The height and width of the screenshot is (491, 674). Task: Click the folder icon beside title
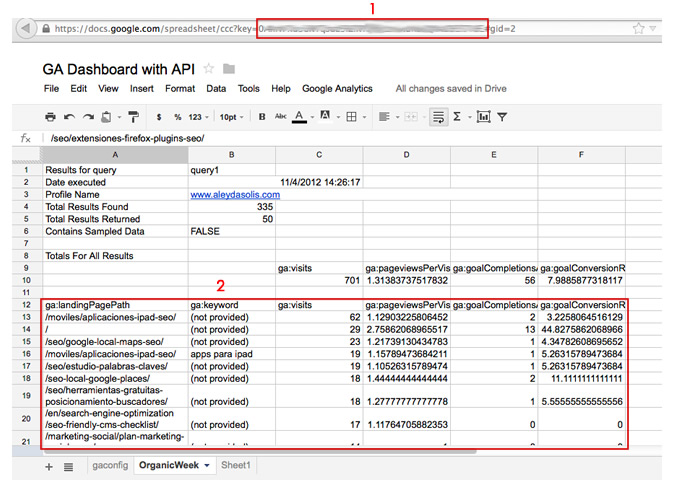[229, 68]
